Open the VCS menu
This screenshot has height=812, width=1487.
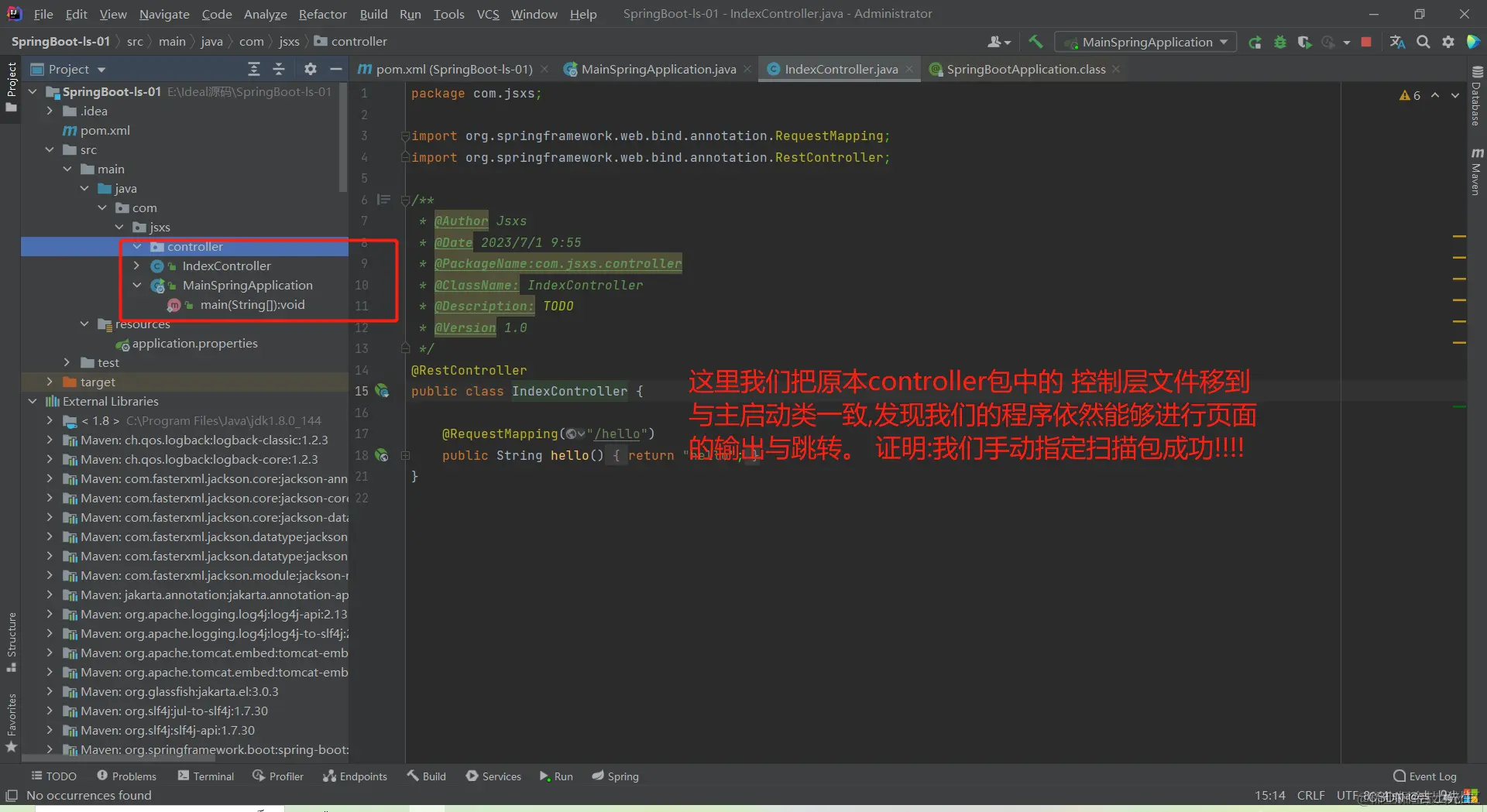488,14
